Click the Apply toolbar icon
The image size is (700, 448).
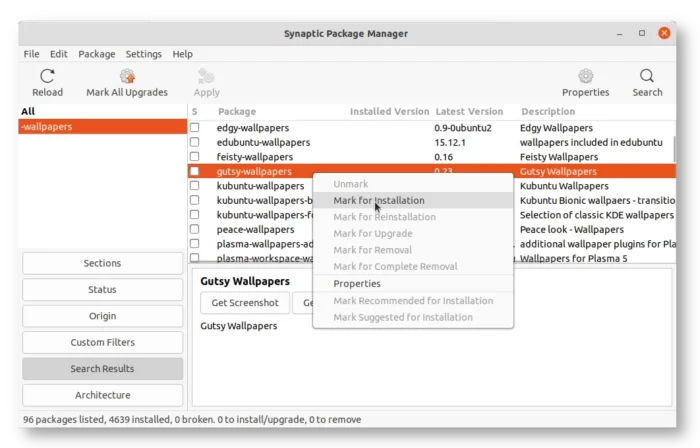coord(206,76)
